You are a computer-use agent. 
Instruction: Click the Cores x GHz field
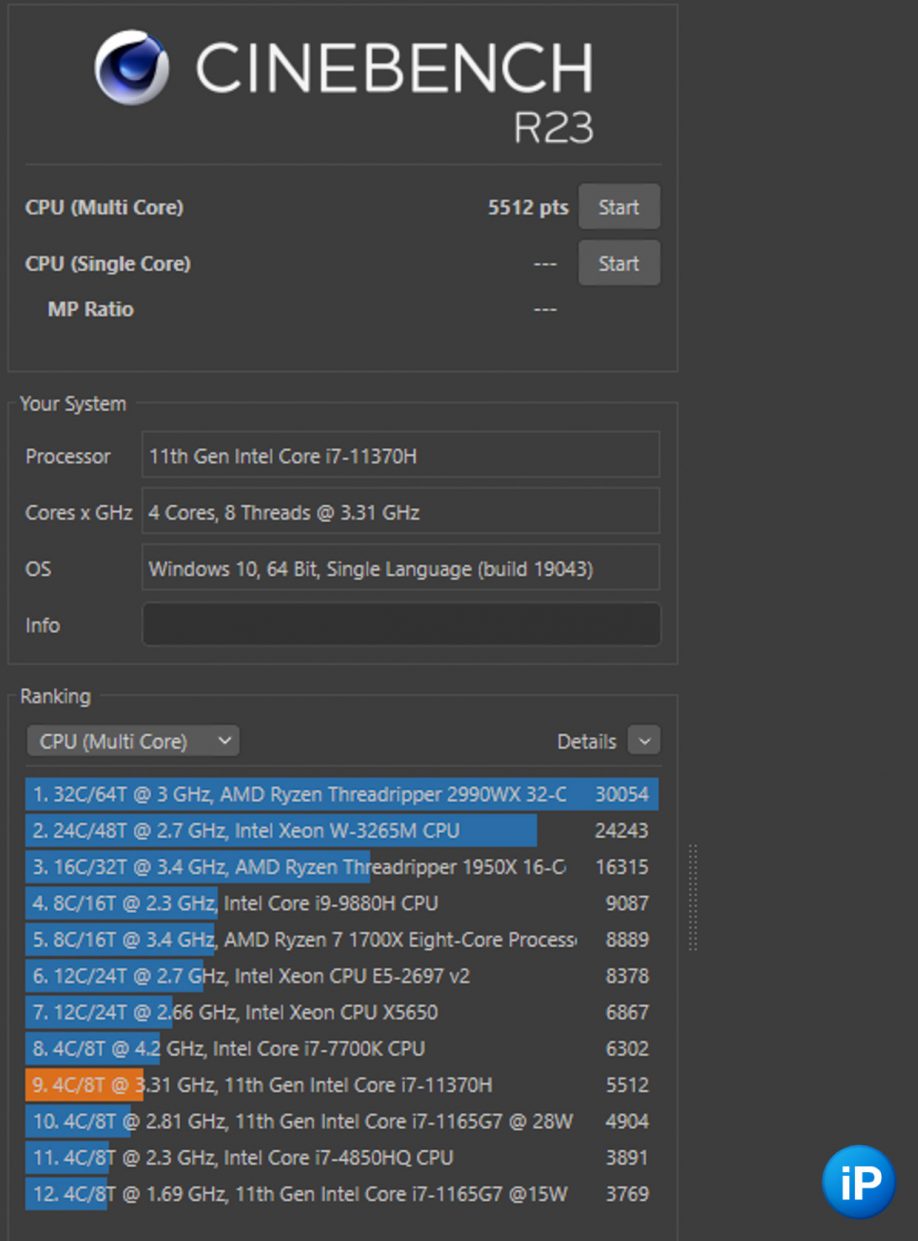pyautogui.click(x=400, y=512)
